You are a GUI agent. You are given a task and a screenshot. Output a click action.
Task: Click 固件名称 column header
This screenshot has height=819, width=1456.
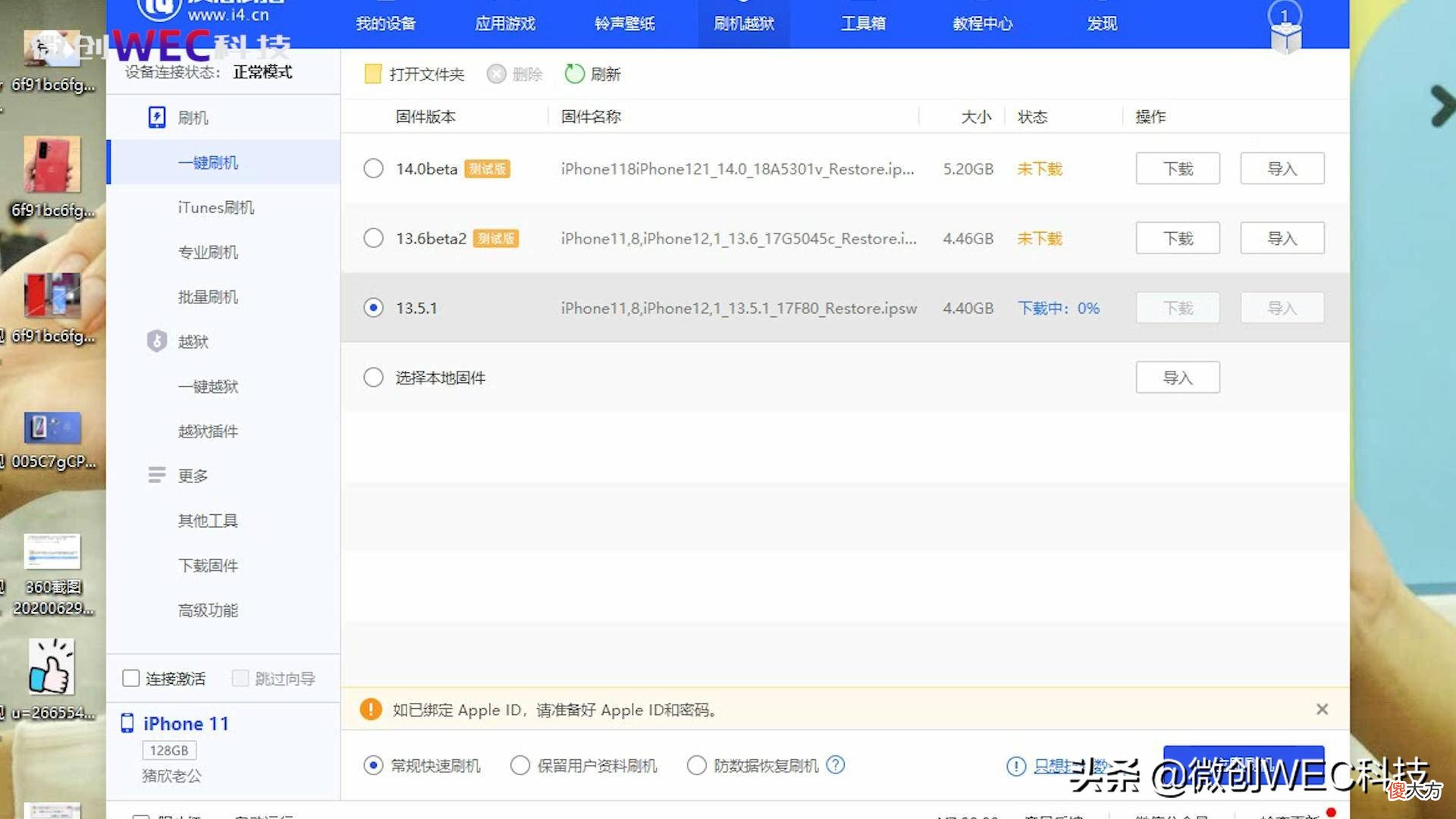coord(591,117)
